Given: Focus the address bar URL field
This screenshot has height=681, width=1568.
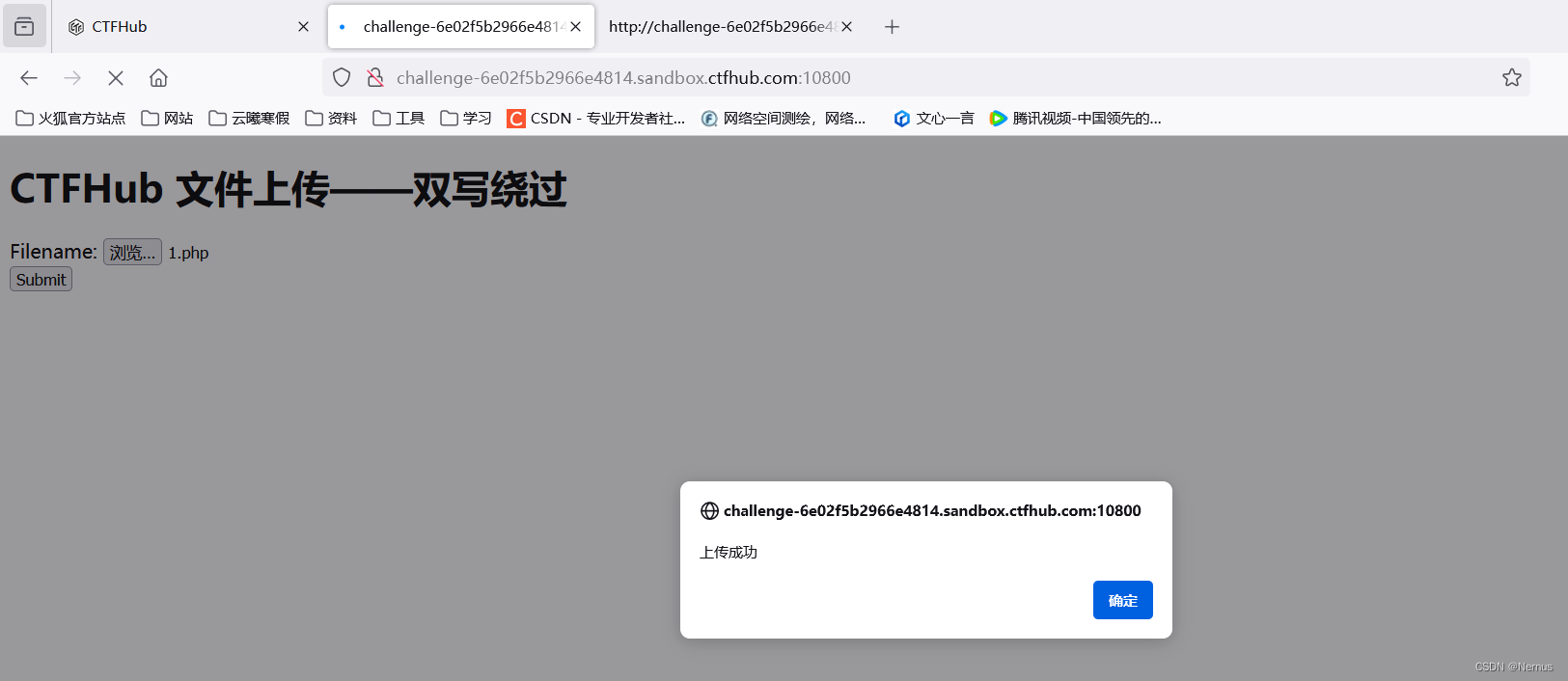Looking at the screenshot, I should 926,78.
